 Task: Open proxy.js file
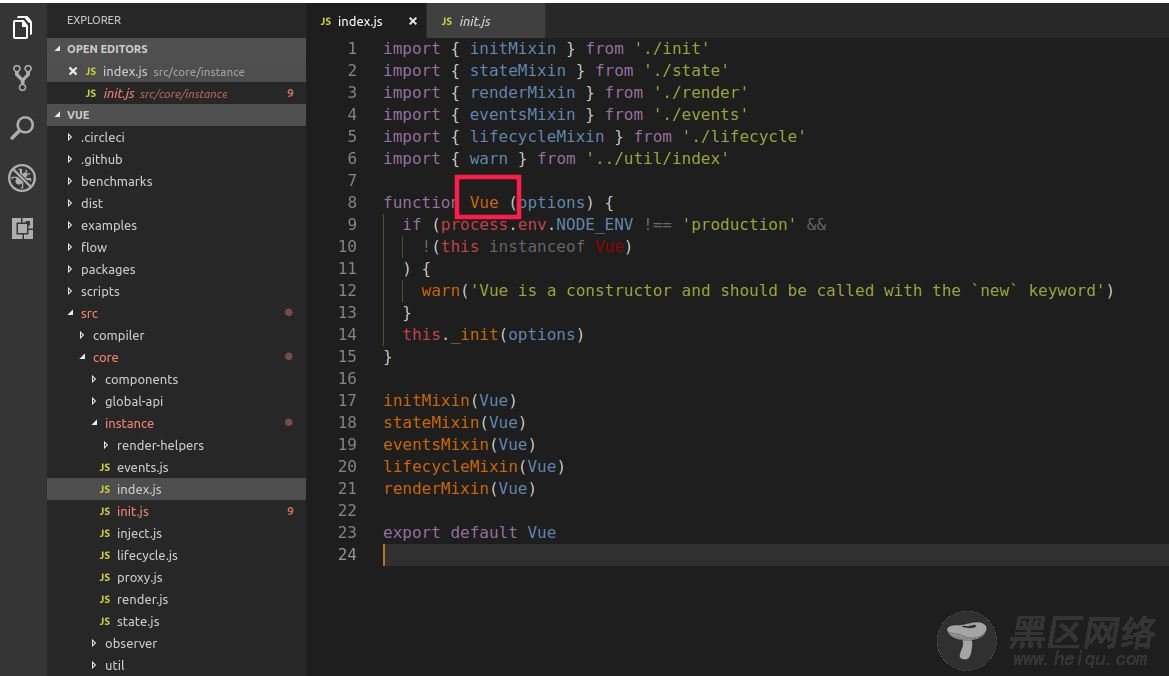pos(176,577)
